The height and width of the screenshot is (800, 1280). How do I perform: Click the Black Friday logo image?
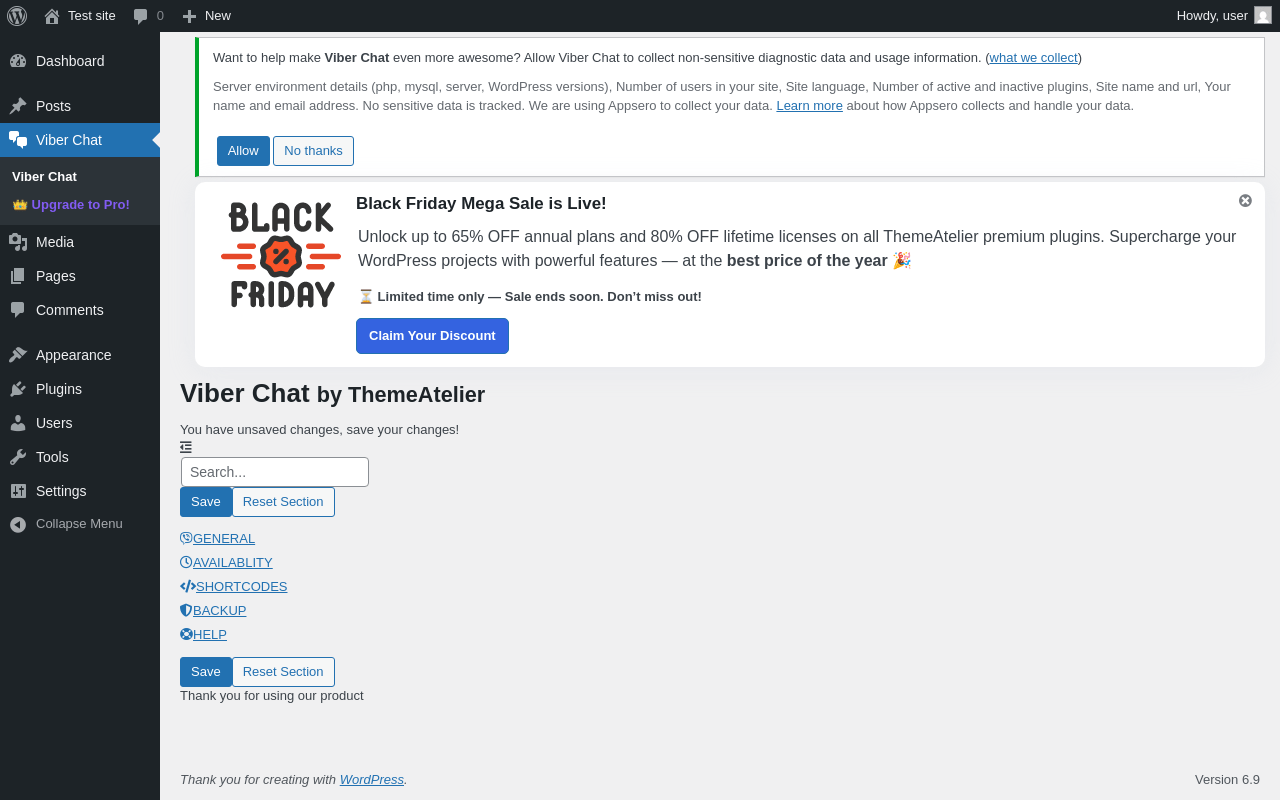[x=281, y=255]
